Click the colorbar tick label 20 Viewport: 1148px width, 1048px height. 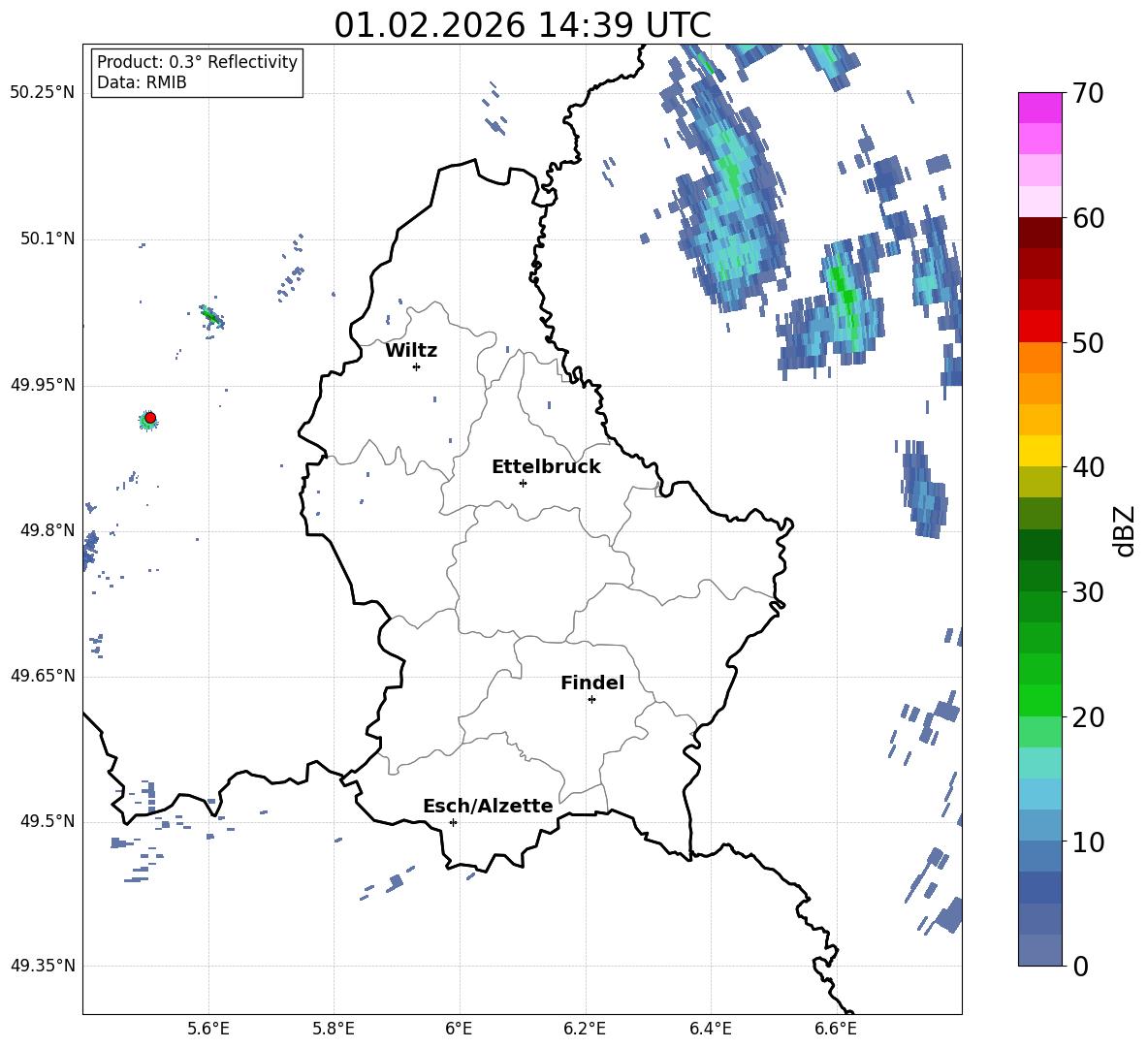tap(1088, 717)
